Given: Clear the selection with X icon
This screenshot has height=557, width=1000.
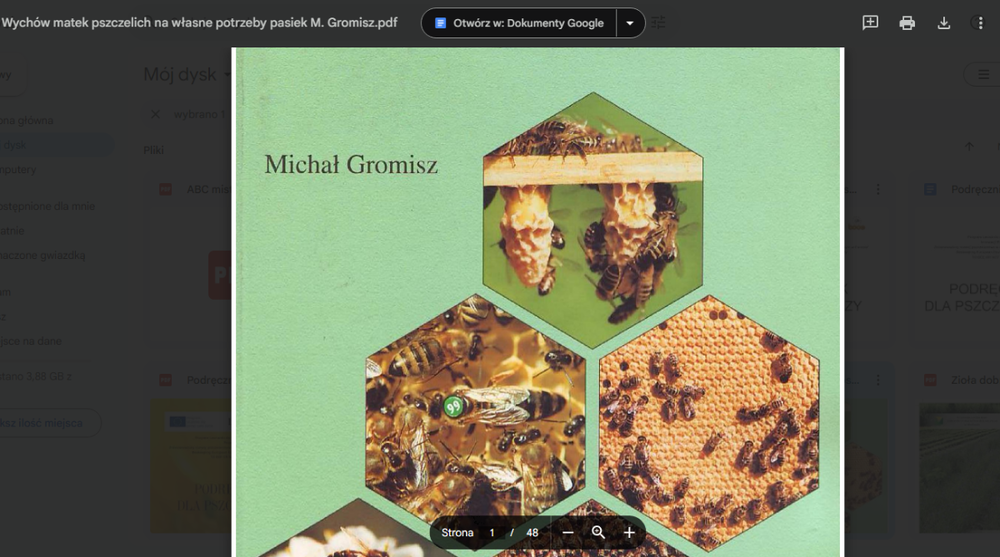Looking at the screenshot, I should [x=155, y=114].
